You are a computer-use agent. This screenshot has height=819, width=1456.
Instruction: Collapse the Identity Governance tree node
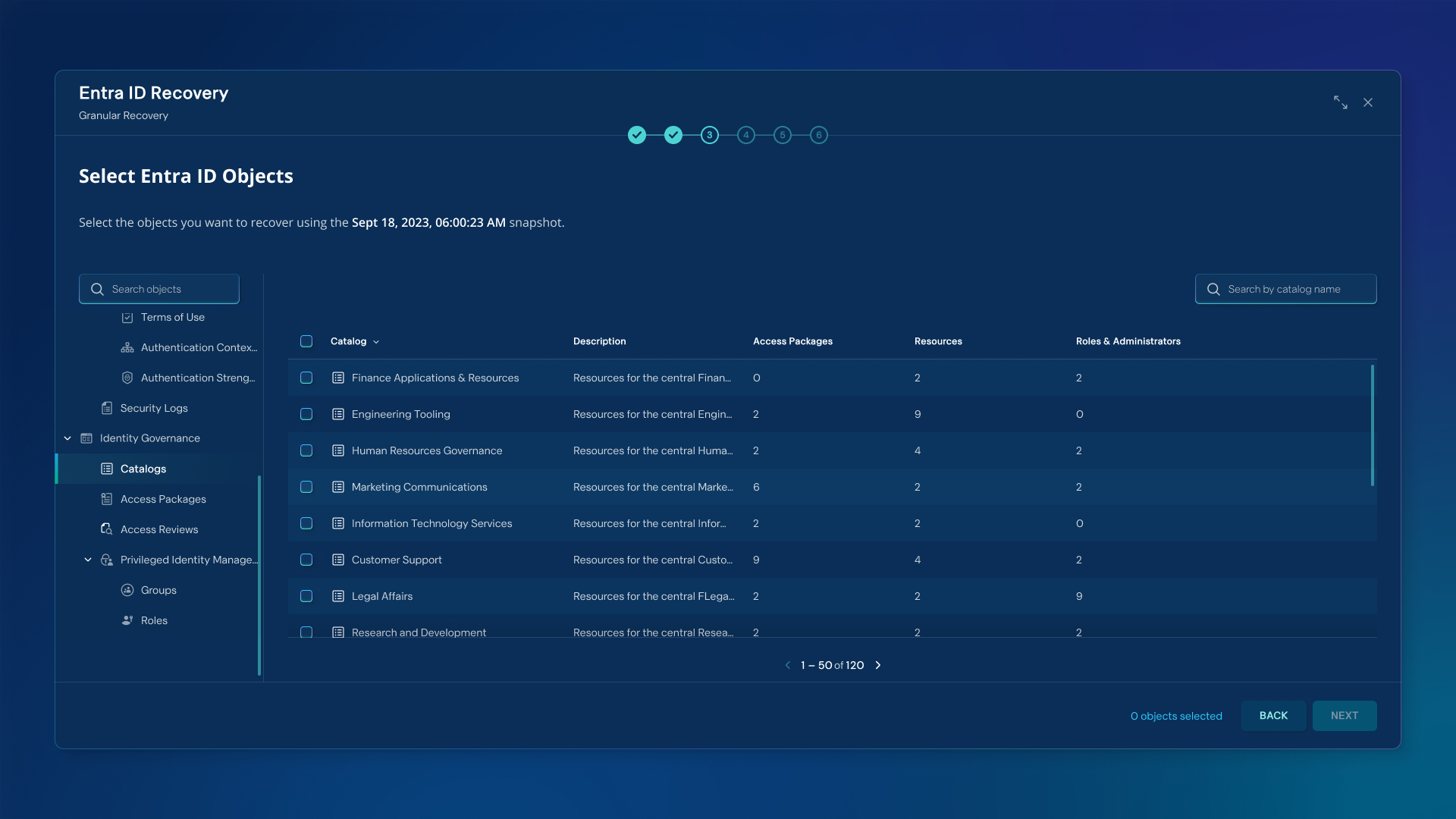click(x=67, y=439)
